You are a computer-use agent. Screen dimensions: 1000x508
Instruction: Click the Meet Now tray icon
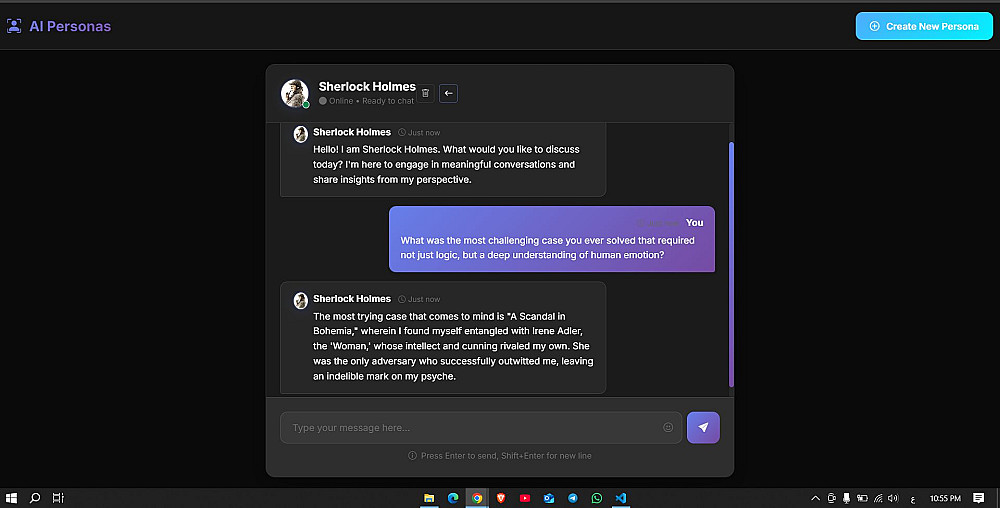832,498
